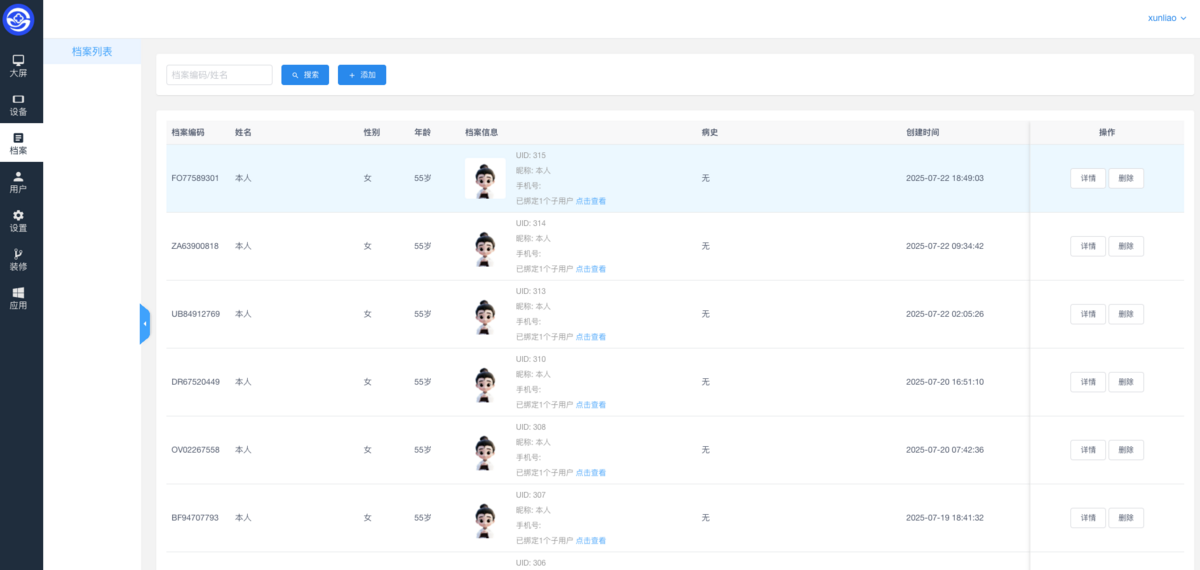Select archive code BF94707793
Screen dimensions: 1200x570
(x=195, y=518)
